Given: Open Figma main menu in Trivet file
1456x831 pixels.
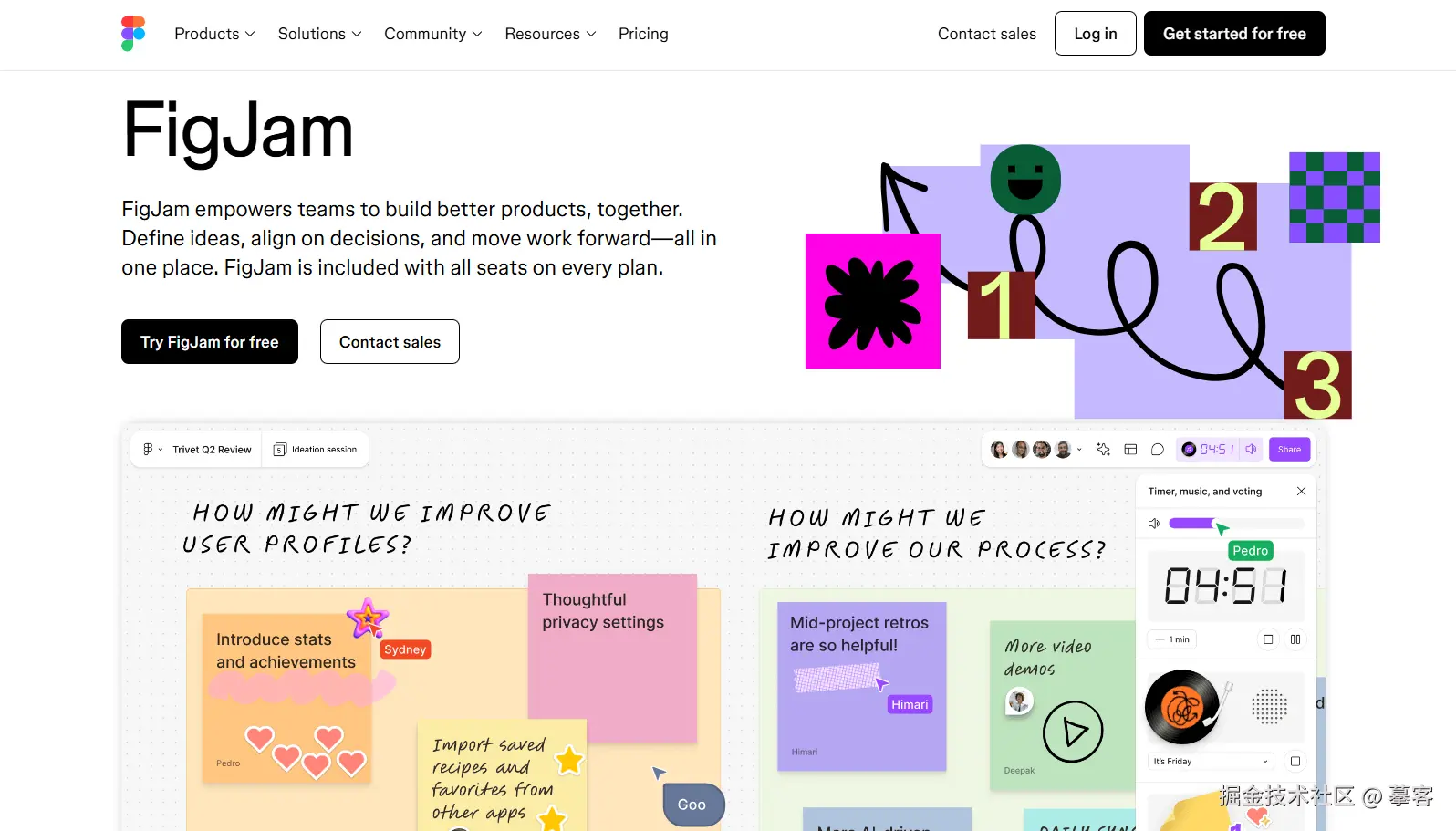Looking at the screenshot, I should pos(151,450).
